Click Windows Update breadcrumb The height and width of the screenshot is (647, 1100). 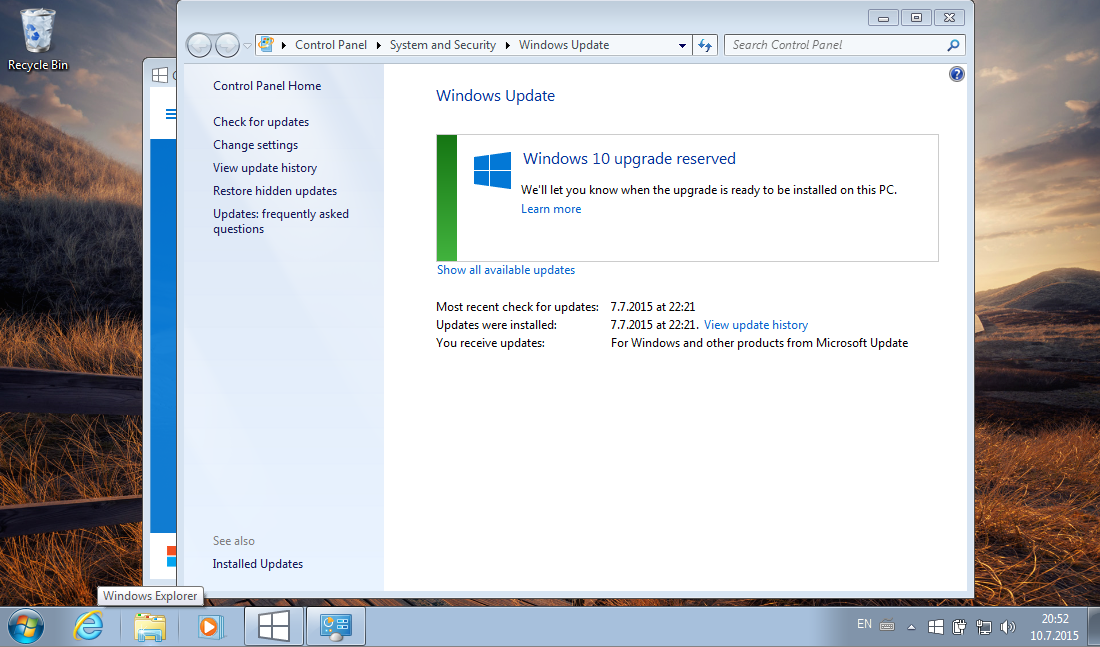[564, 45]
